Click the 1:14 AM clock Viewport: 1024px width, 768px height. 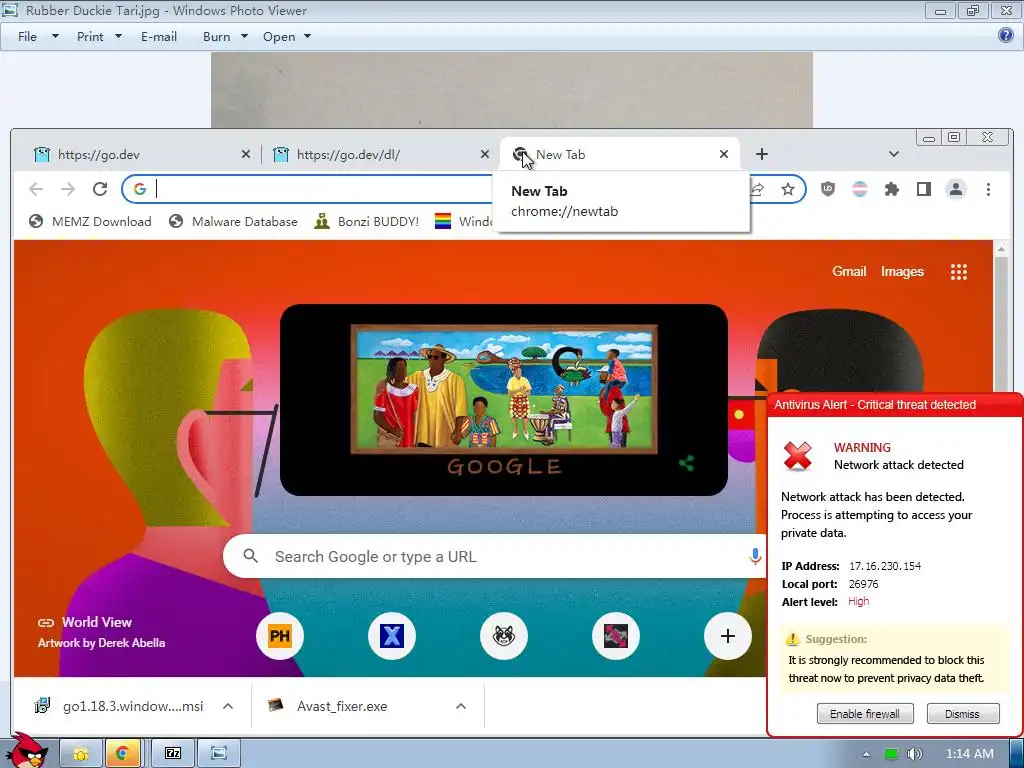[x=970, y=754]
